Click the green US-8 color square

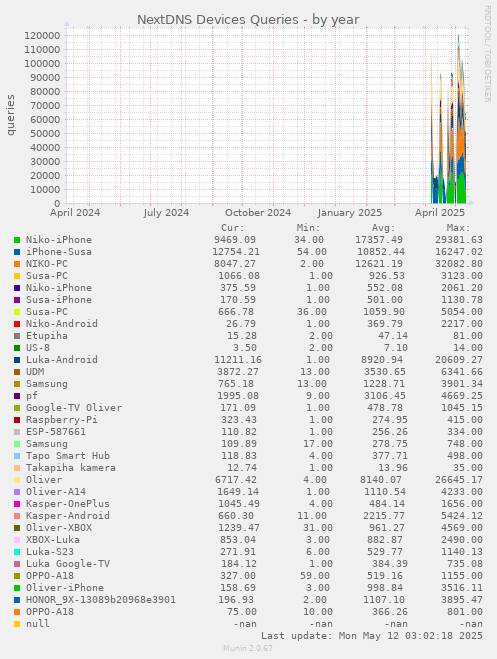[x=17, y=348]
